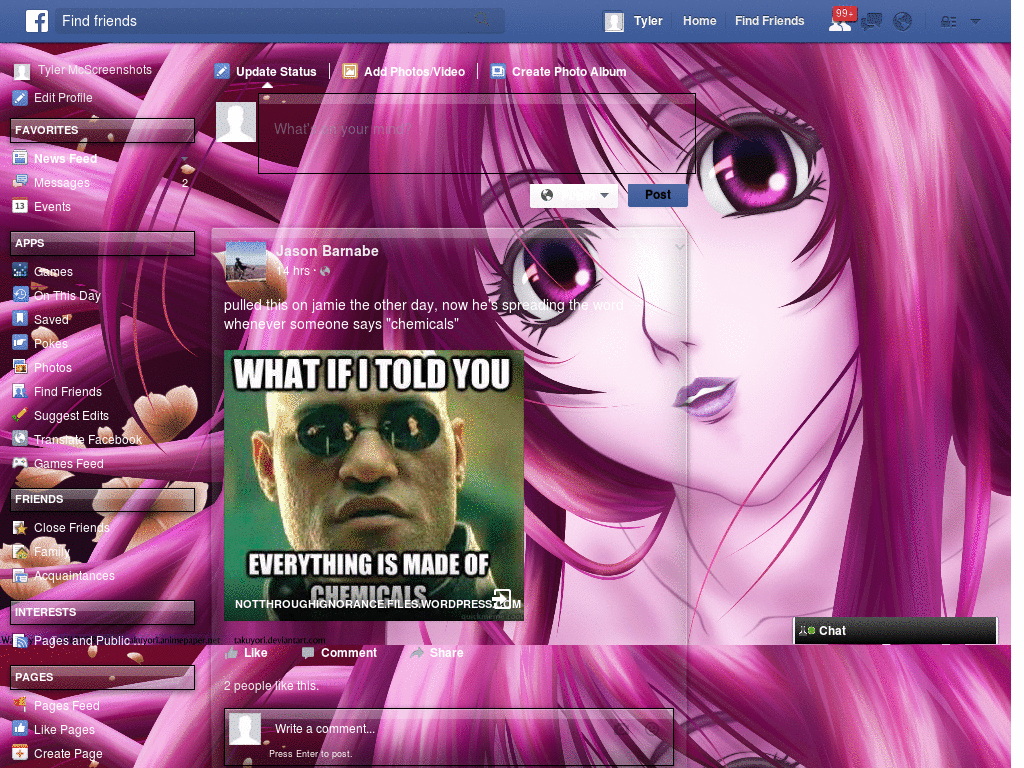Expand the account menu arrow in top bar
The width and height of the screenshot is (1024, 768).
click(x=975, y=22)
